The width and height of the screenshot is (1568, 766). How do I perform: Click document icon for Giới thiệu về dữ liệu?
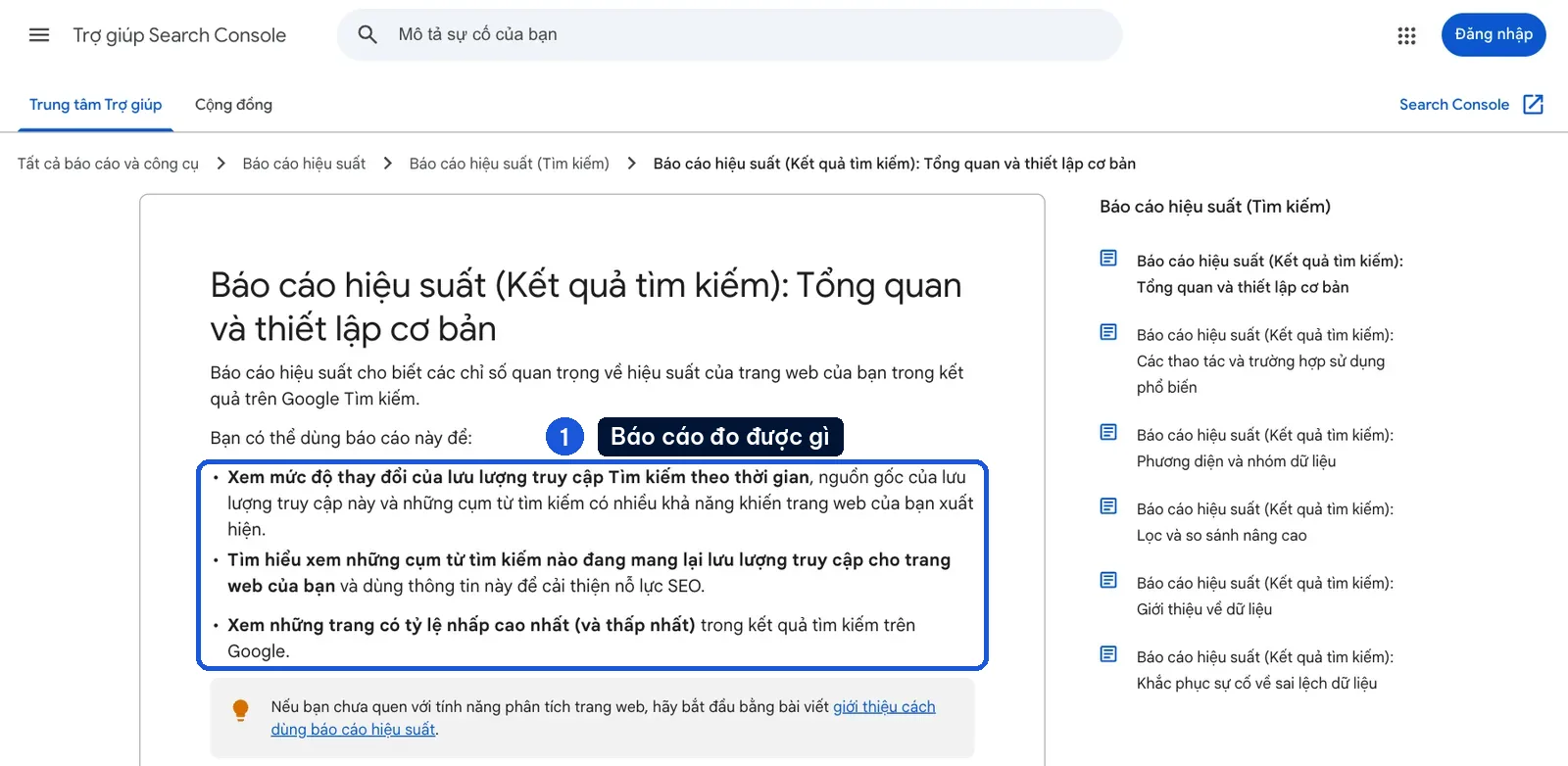[x=1108, y=581]
